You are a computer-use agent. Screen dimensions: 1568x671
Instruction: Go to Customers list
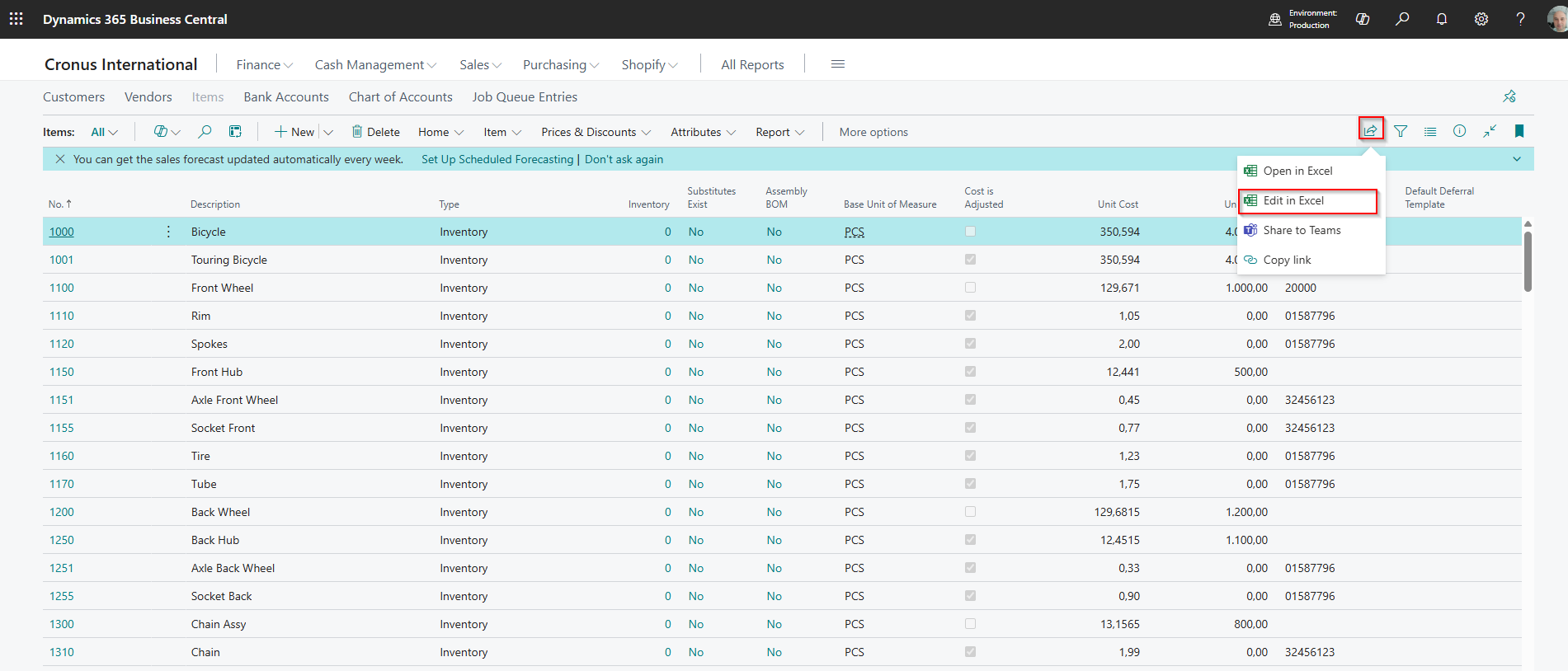pos(73,96)
